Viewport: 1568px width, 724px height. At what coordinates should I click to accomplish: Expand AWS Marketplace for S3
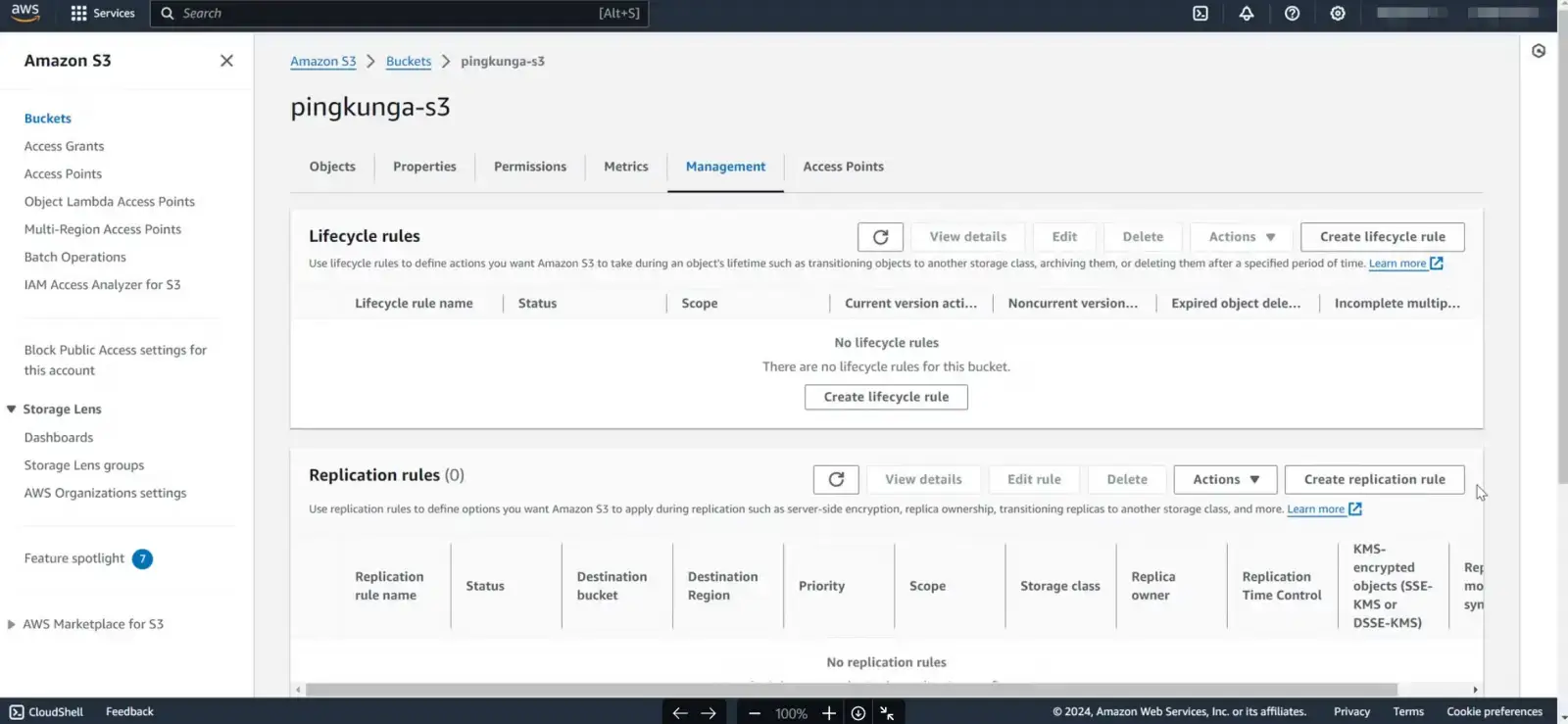pyautogui.click(x=12, y=624)
